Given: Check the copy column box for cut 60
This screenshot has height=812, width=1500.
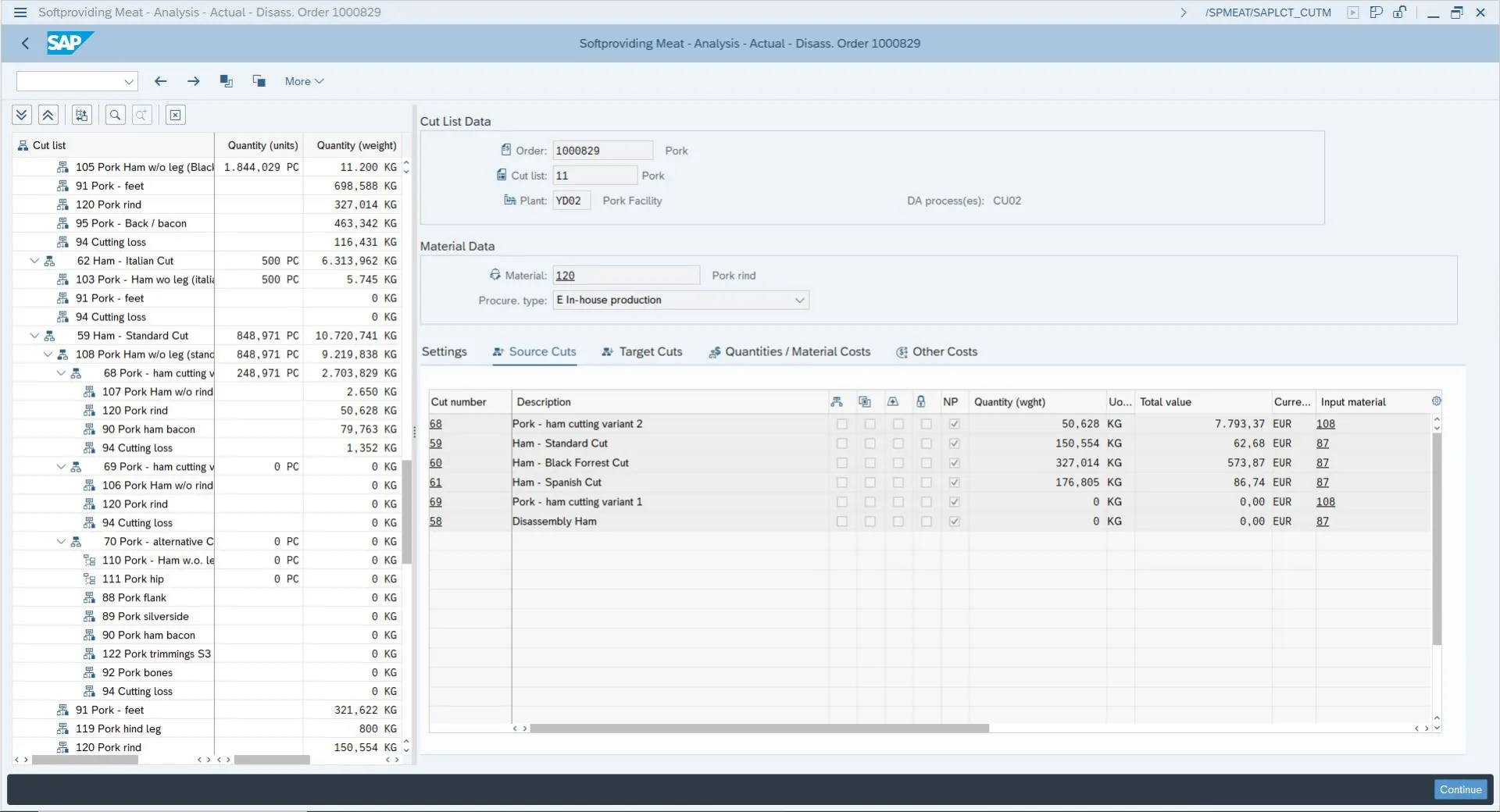Looking at the screenshot, I should click(870, 463).
